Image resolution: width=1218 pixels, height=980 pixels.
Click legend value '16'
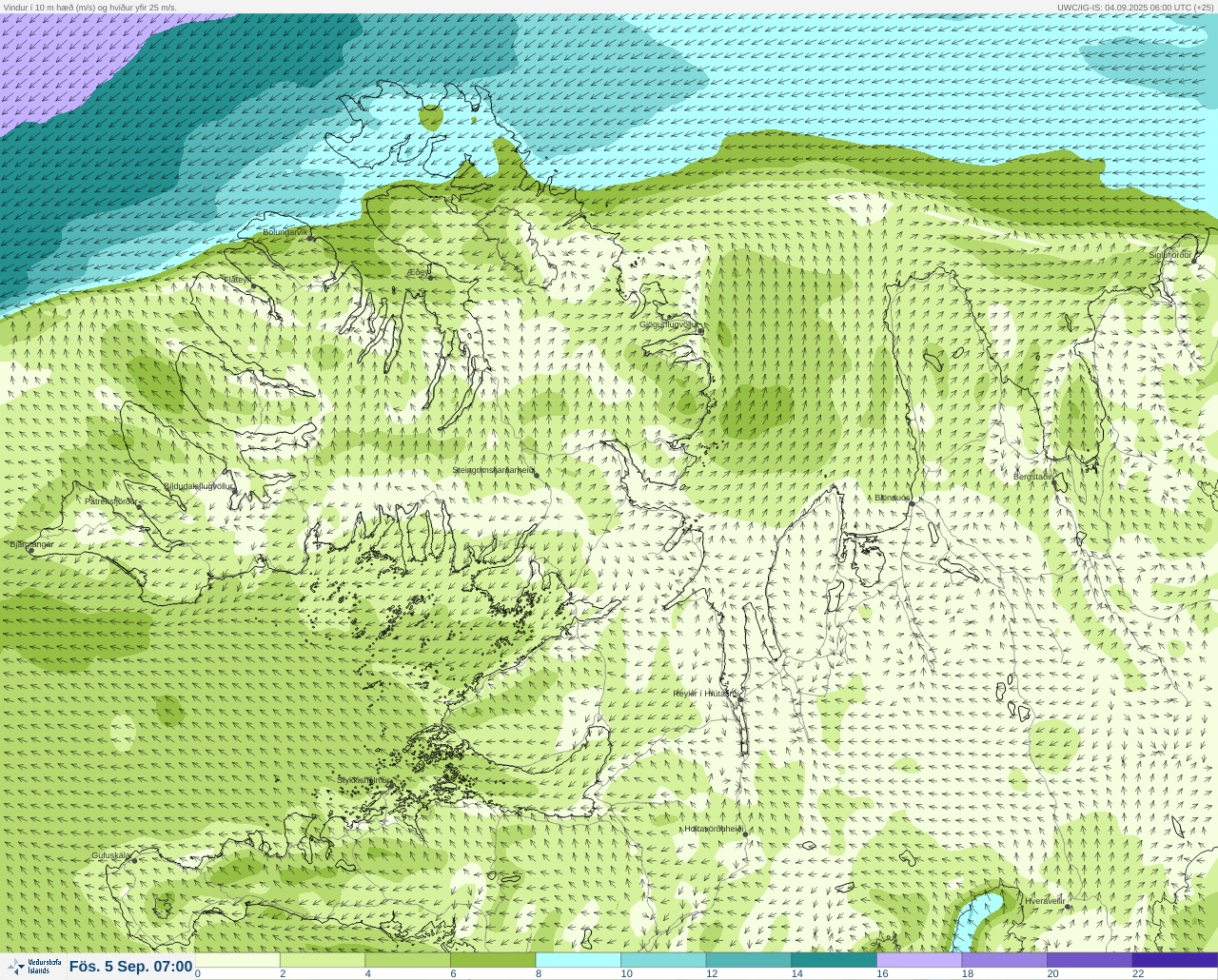point(882,974)
